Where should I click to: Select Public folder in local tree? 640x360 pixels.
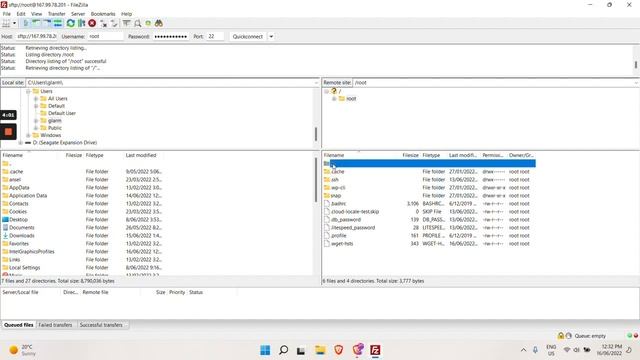click(55, 128)
